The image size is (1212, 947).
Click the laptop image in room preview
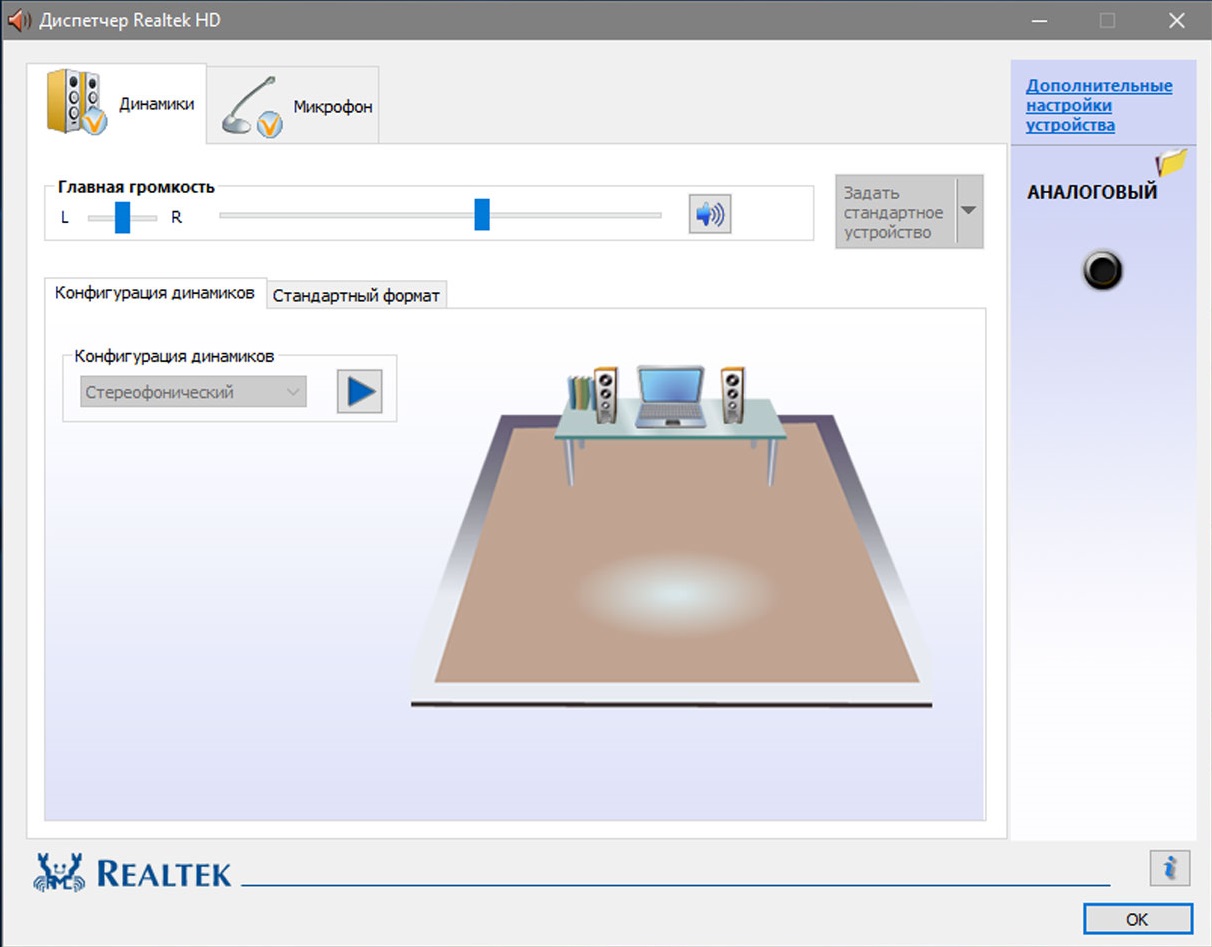coord(670,396)
